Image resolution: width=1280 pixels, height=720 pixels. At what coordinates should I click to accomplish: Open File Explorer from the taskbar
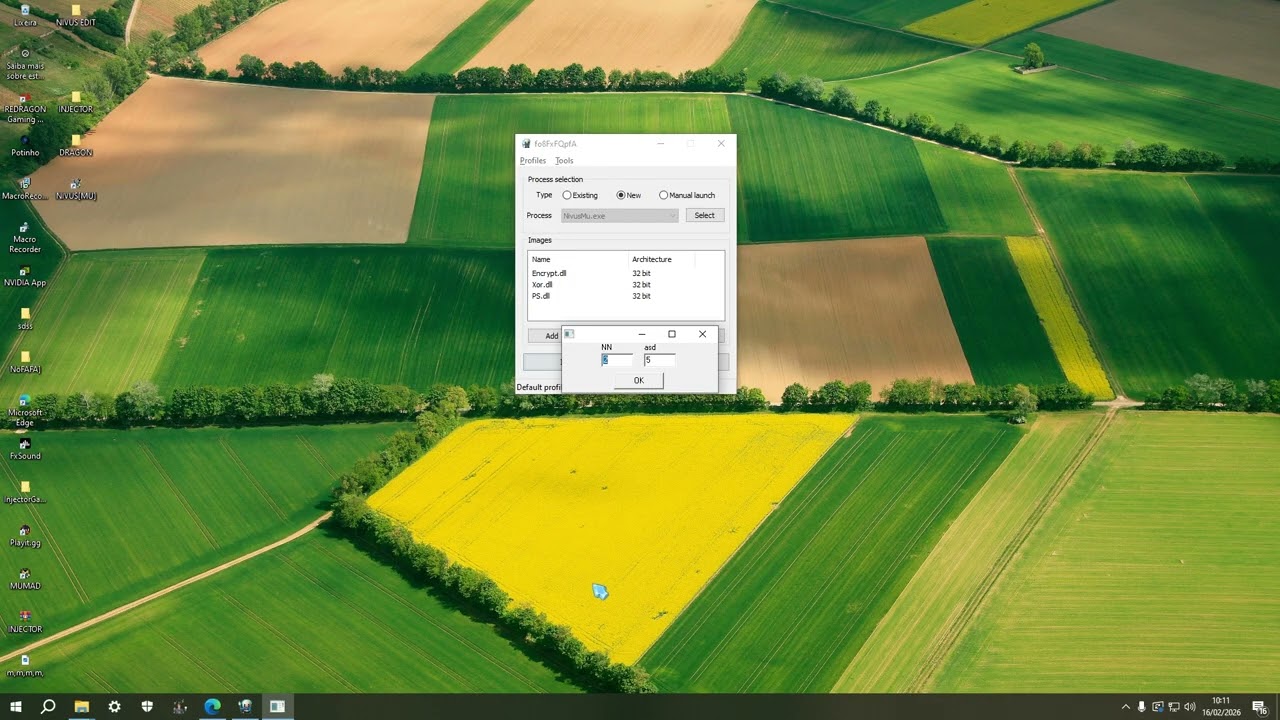[82, 707]
